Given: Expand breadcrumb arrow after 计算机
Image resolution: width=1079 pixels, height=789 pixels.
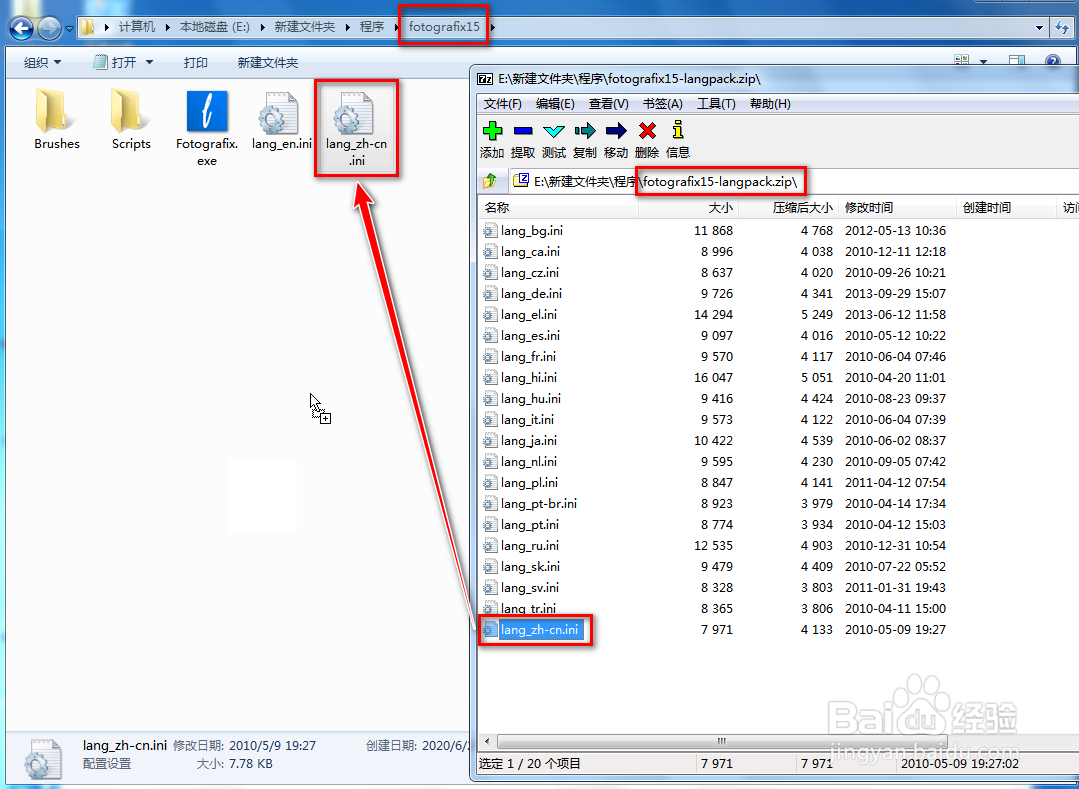Looking at the screenshot, I should click(x=167, y=28).
